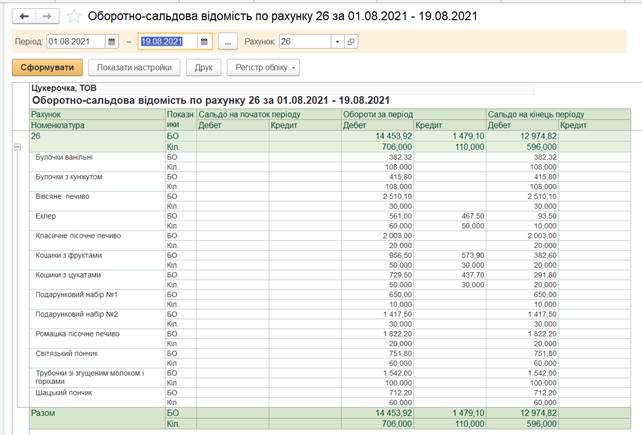Open the Регістр обліку dropdown menu
This screenshot has height=435, width=642.
click(x=265, y=67)
